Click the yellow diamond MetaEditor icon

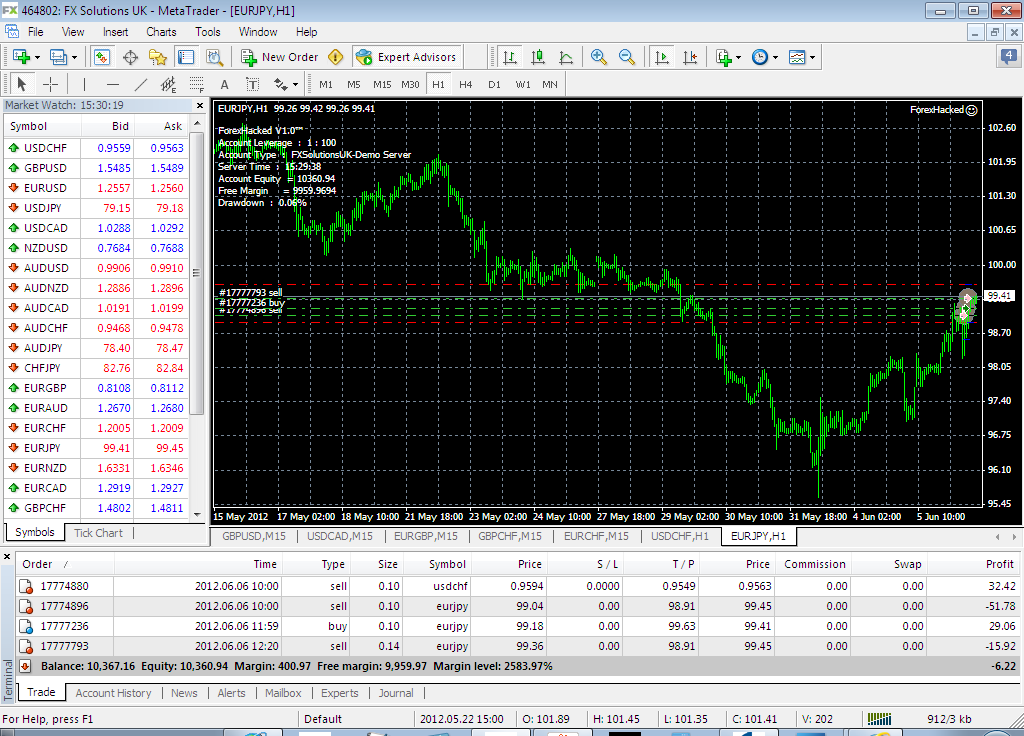pos(336,57)
